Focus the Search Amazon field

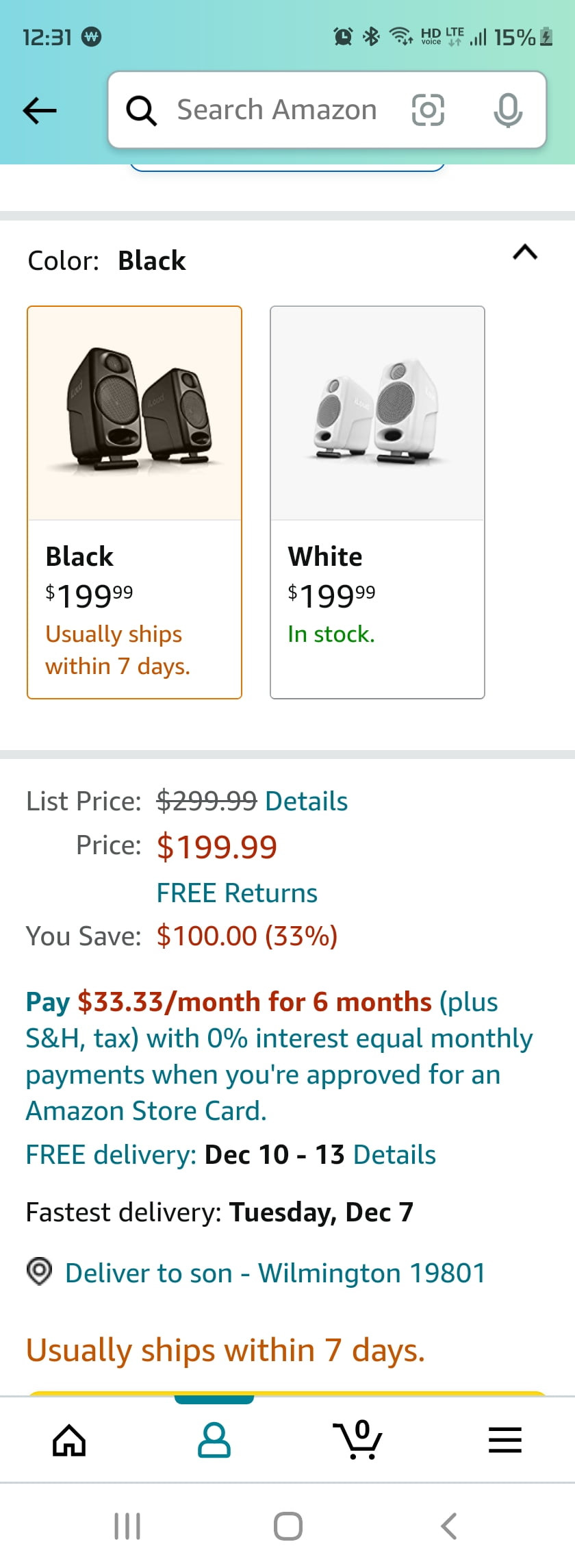click(277, 110)
